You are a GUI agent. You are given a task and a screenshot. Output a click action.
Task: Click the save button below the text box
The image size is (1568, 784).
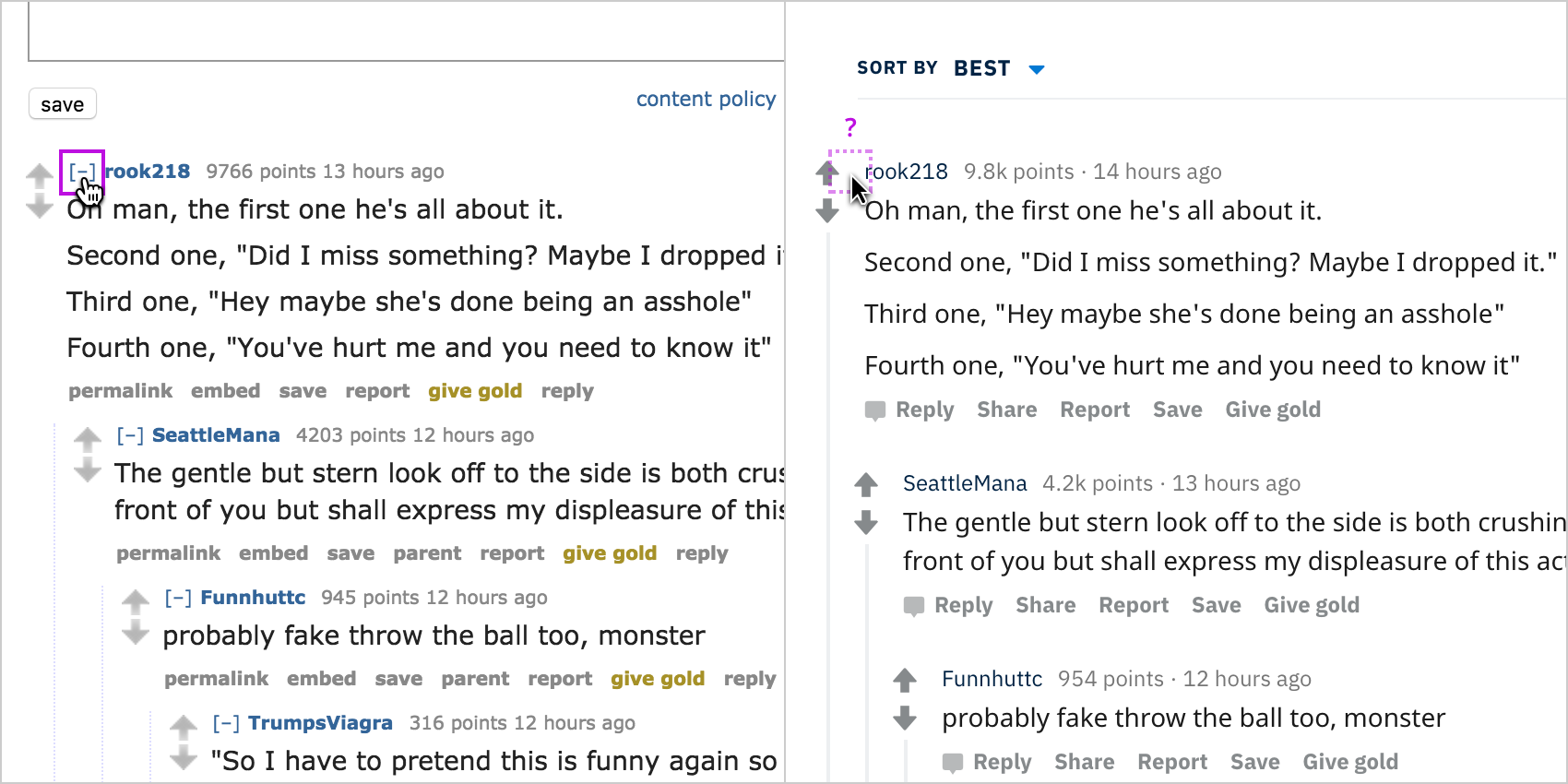pos(63,104)
